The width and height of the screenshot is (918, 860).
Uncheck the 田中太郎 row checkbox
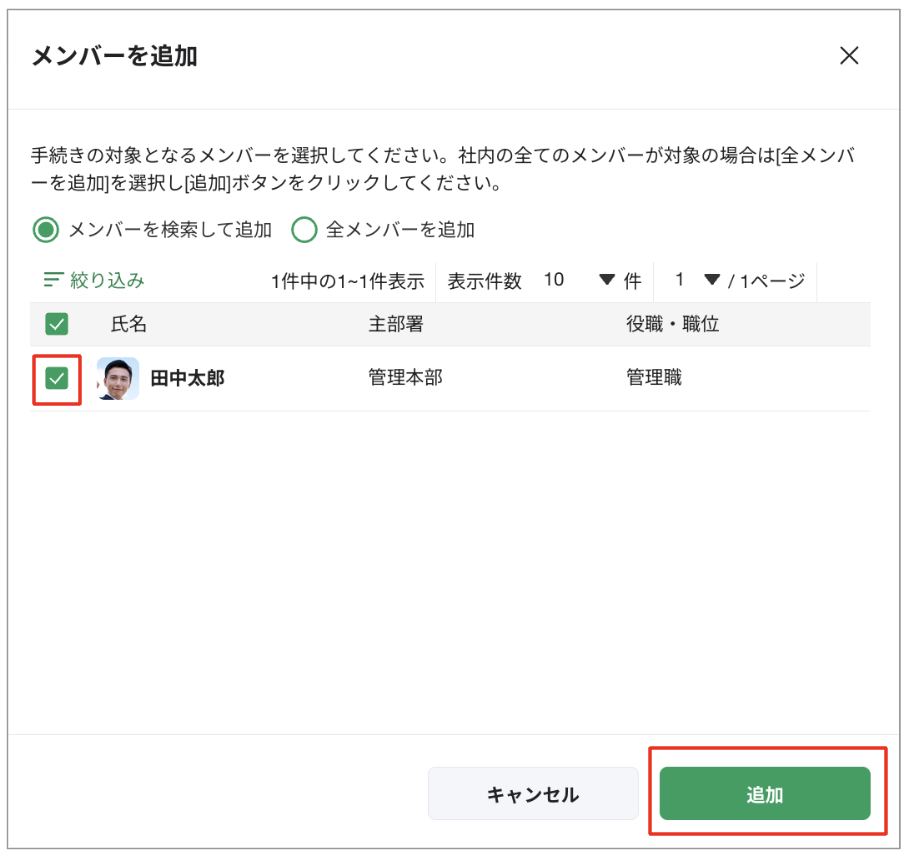click(57, 378)
